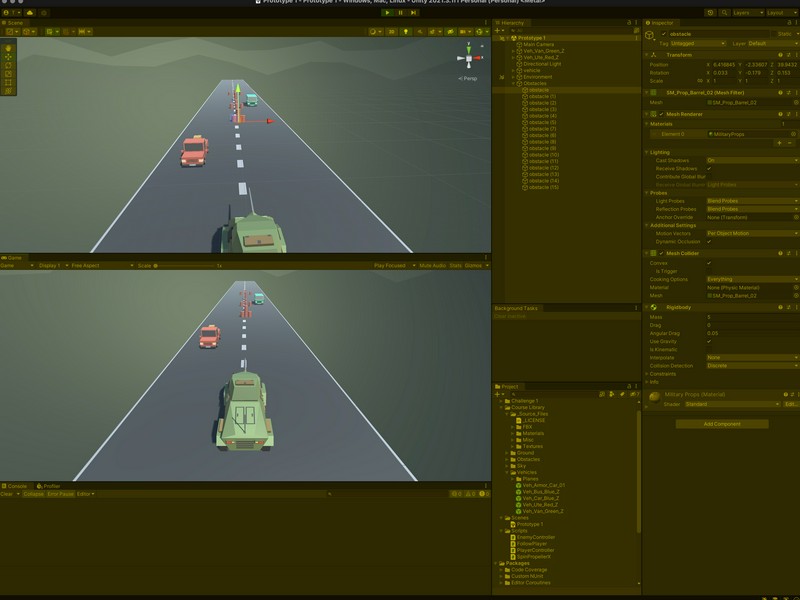Select the Hierarchy tab

tap(510, 22)
